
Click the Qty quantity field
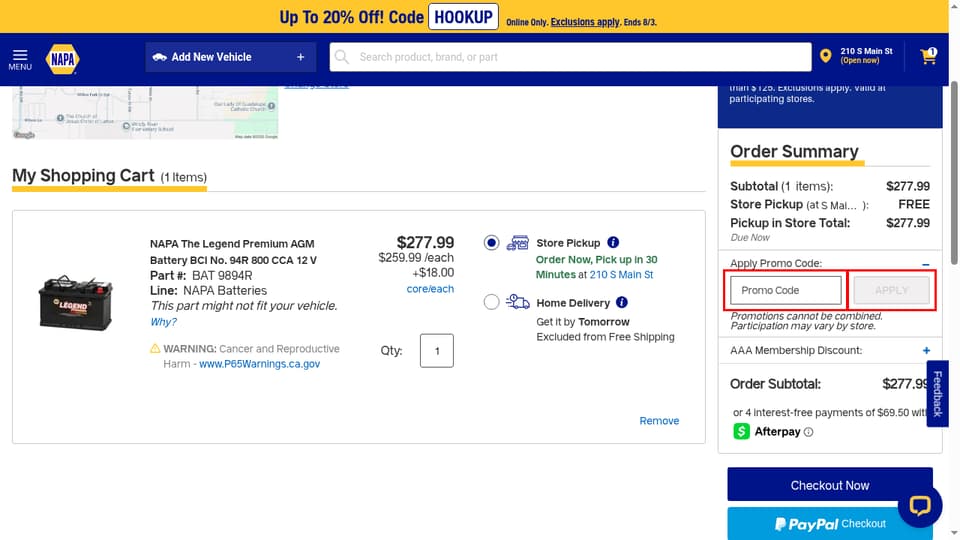[x=437, y=351]
